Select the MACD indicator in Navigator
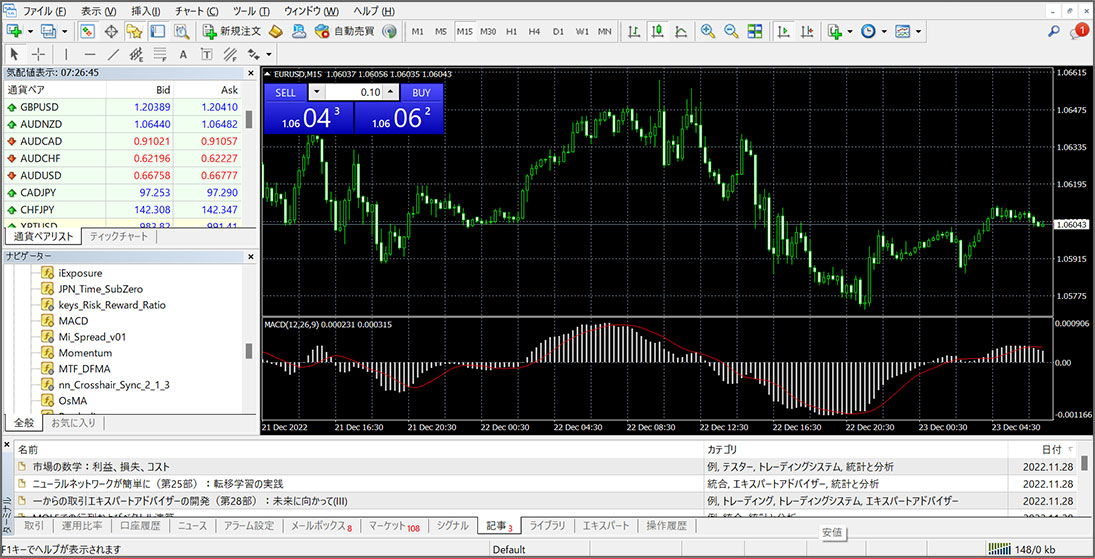Viewport: 1095px width, 559px height. point(73,321)
